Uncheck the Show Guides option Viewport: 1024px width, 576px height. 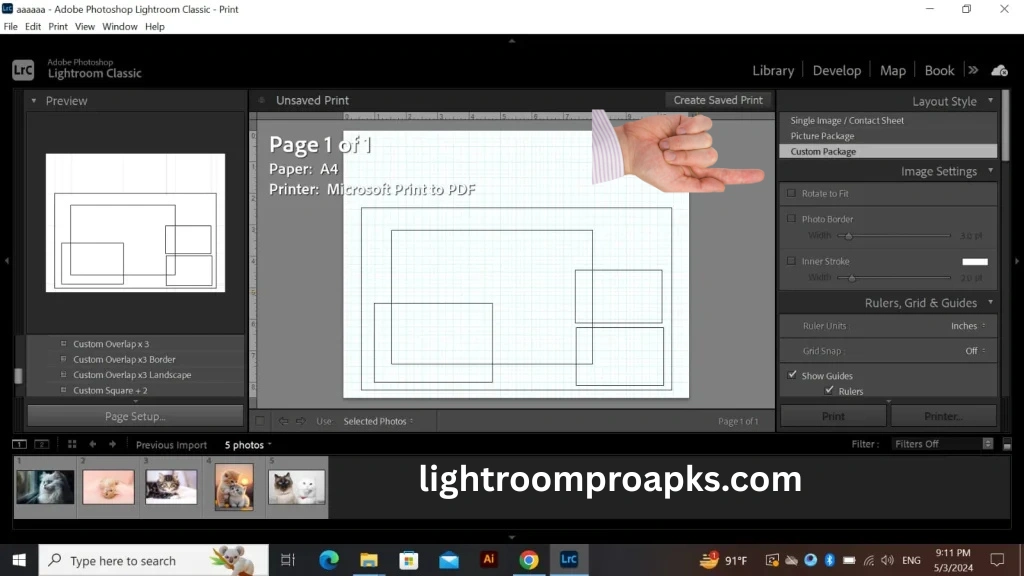point(793,375)
